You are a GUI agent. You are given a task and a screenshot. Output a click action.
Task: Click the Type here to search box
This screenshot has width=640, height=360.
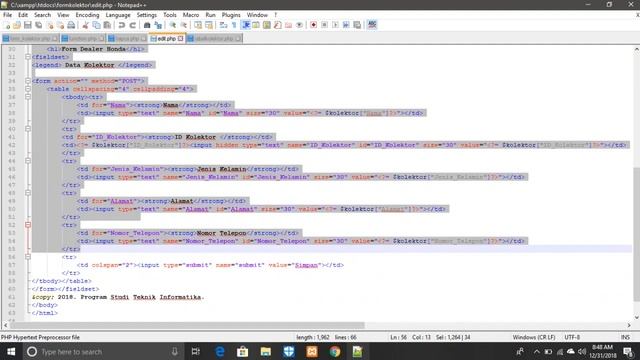[102, 351]
